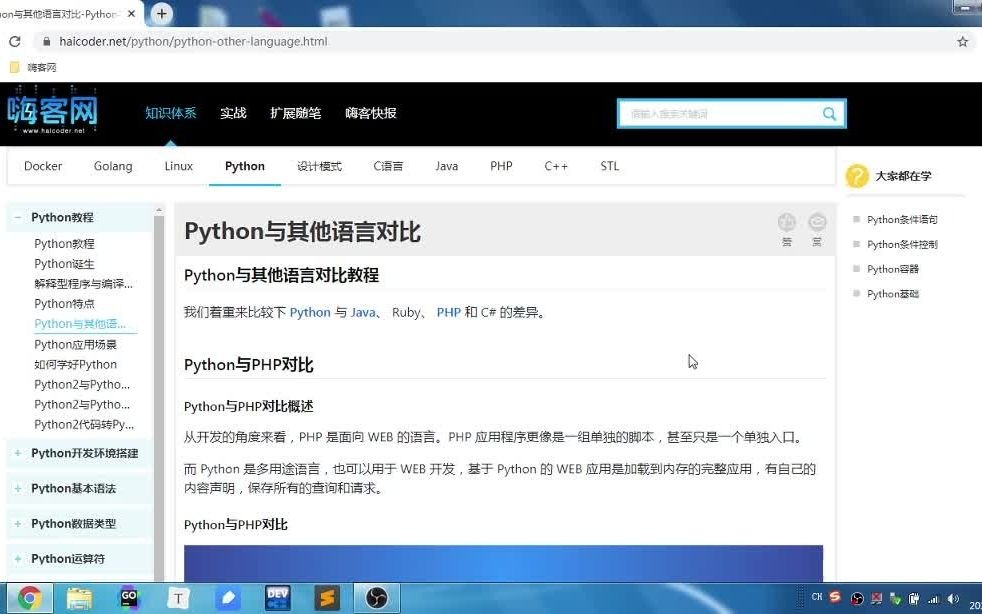Open Sublime Text from the taskbar
This screenshot has width=982, height=614.
(x=327, y=597)
